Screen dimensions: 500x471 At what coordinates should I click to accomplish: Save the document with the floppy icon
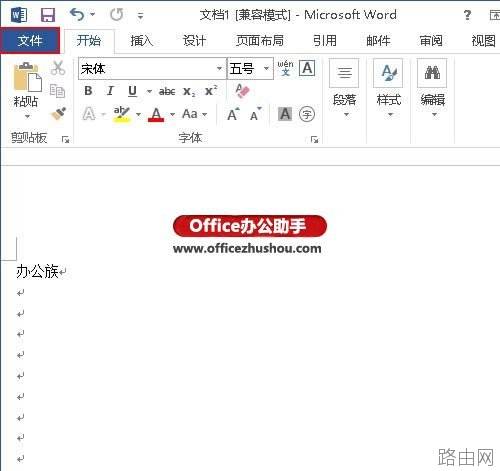click(48, 15)
